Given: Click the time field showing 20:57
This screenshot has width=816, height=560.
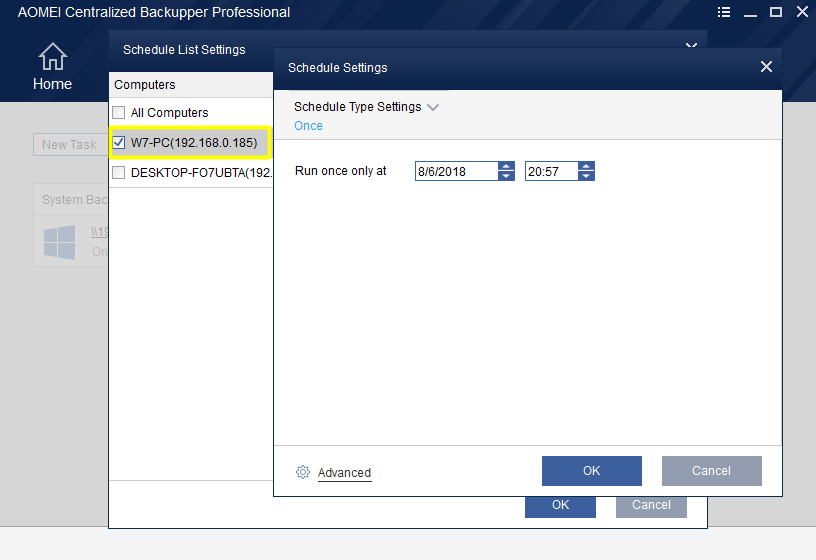Looking at the screenshot, I should (551, 171).
